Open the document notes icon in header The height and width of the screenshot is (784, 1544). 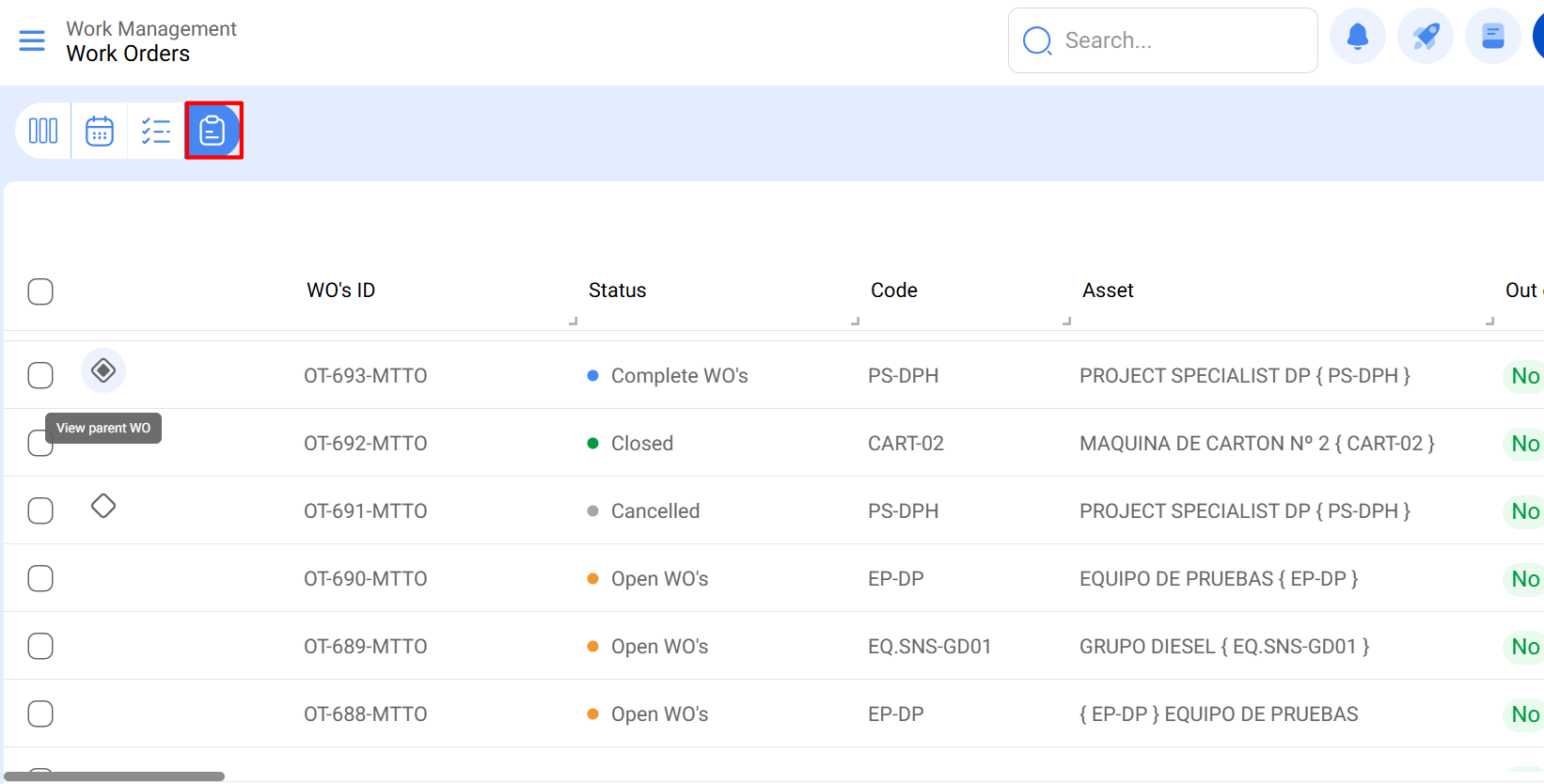tap(1492, 37)
